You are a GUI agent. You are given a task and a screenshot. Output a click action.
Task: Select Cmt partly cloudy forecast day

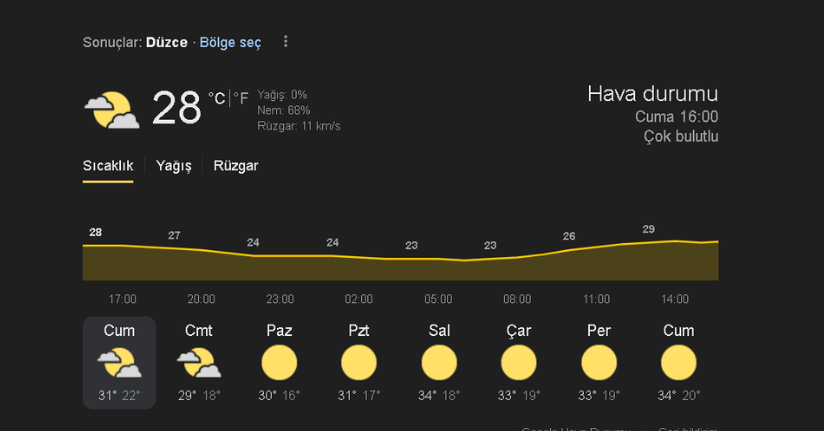pyautogui.click(x=199, y=363)
